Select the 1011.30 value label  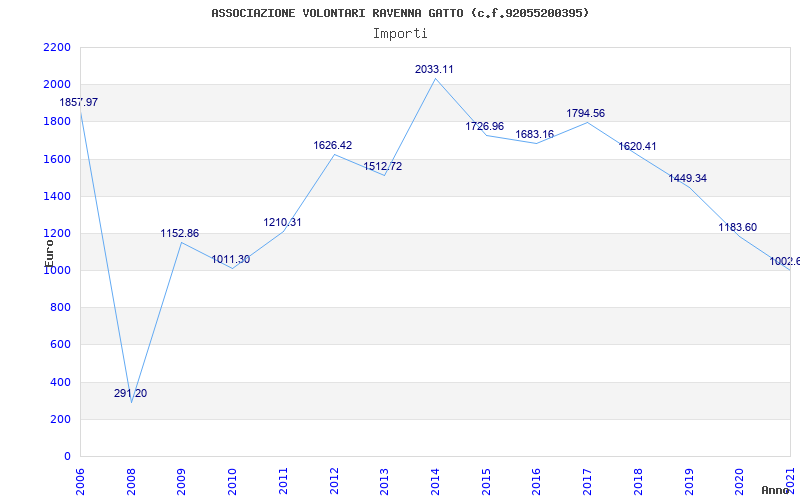click(x=231, y=260)
